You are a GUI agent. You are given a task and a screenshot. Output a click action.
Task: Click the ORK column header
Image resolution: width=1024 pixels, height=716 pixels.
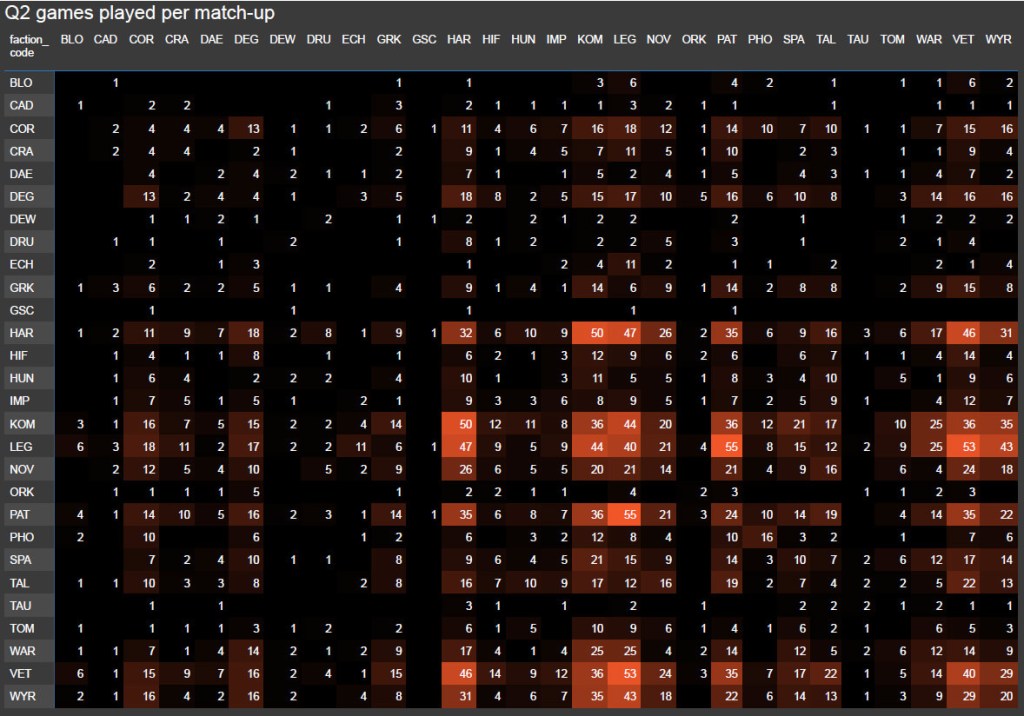pos(693,40)
